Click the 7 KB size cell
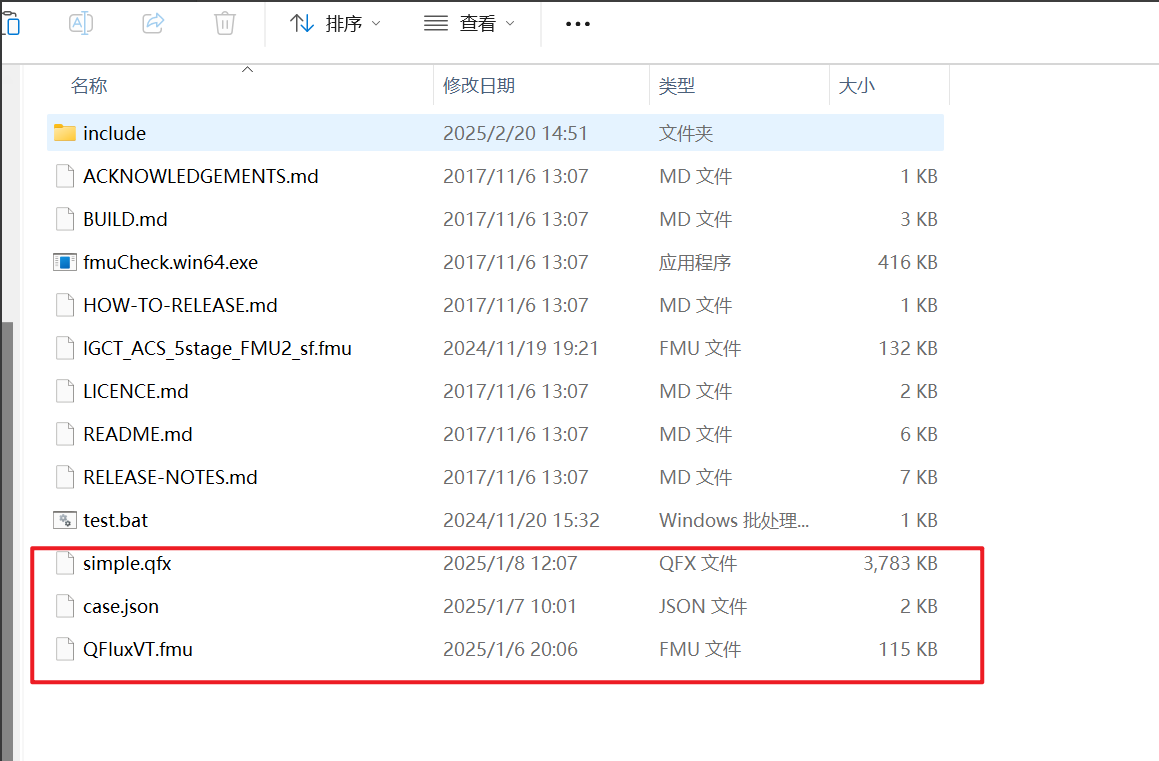The height and width of the screenshot is (761, 1159). click(919, 477)
